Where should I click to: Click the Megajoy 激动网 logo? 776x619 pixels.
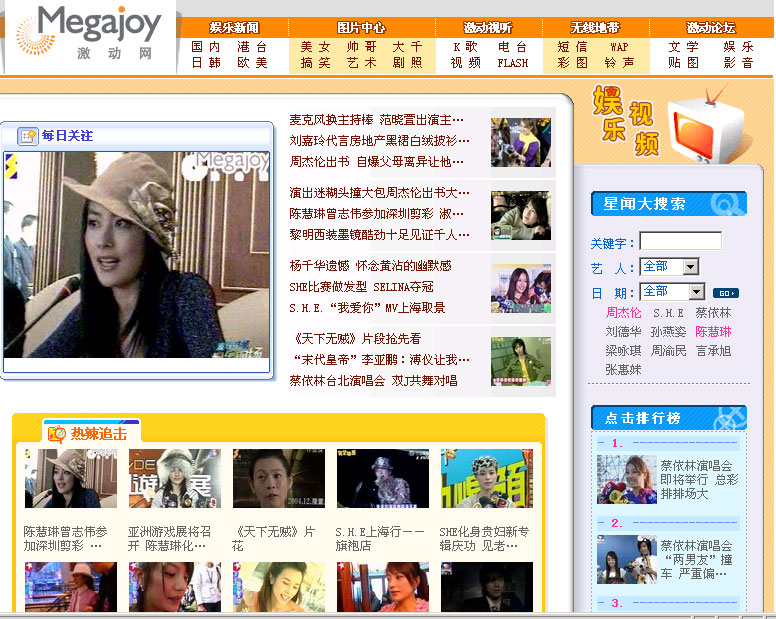tap(89, 33)
